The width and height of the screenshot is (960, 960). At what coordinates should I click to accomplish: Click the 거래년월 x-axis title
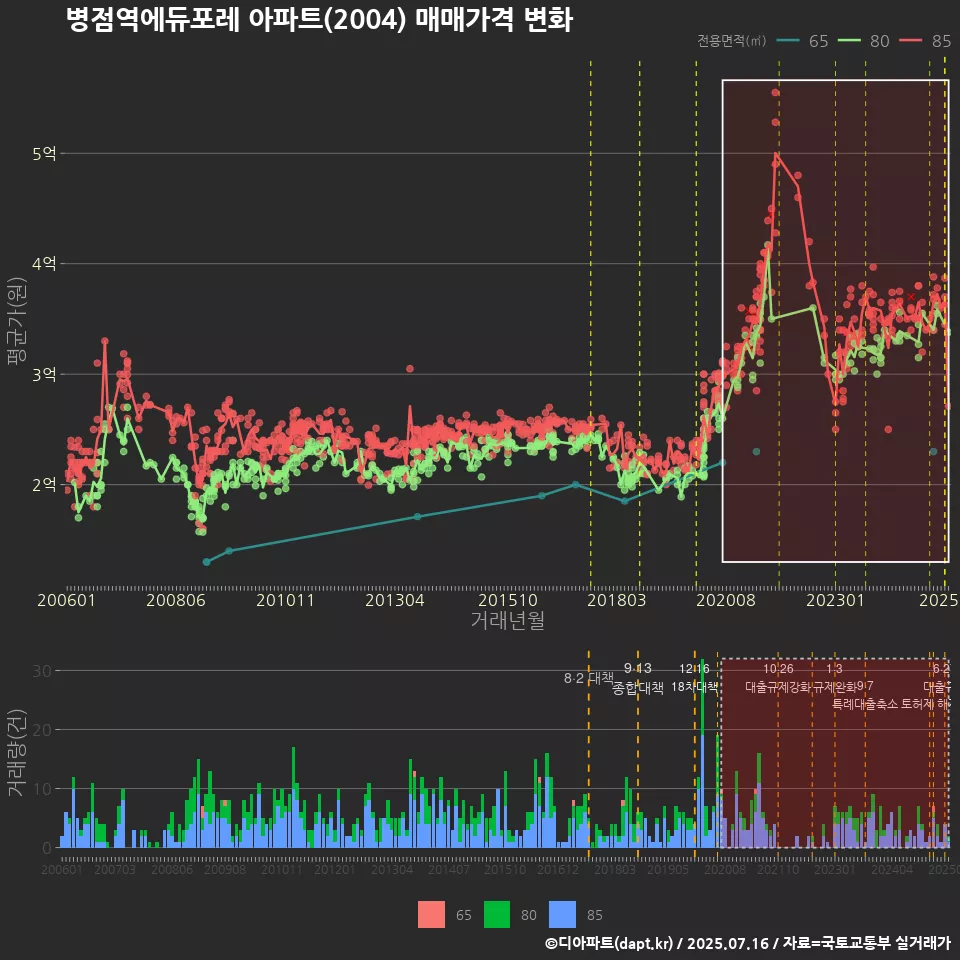click(x=508, y=620)
